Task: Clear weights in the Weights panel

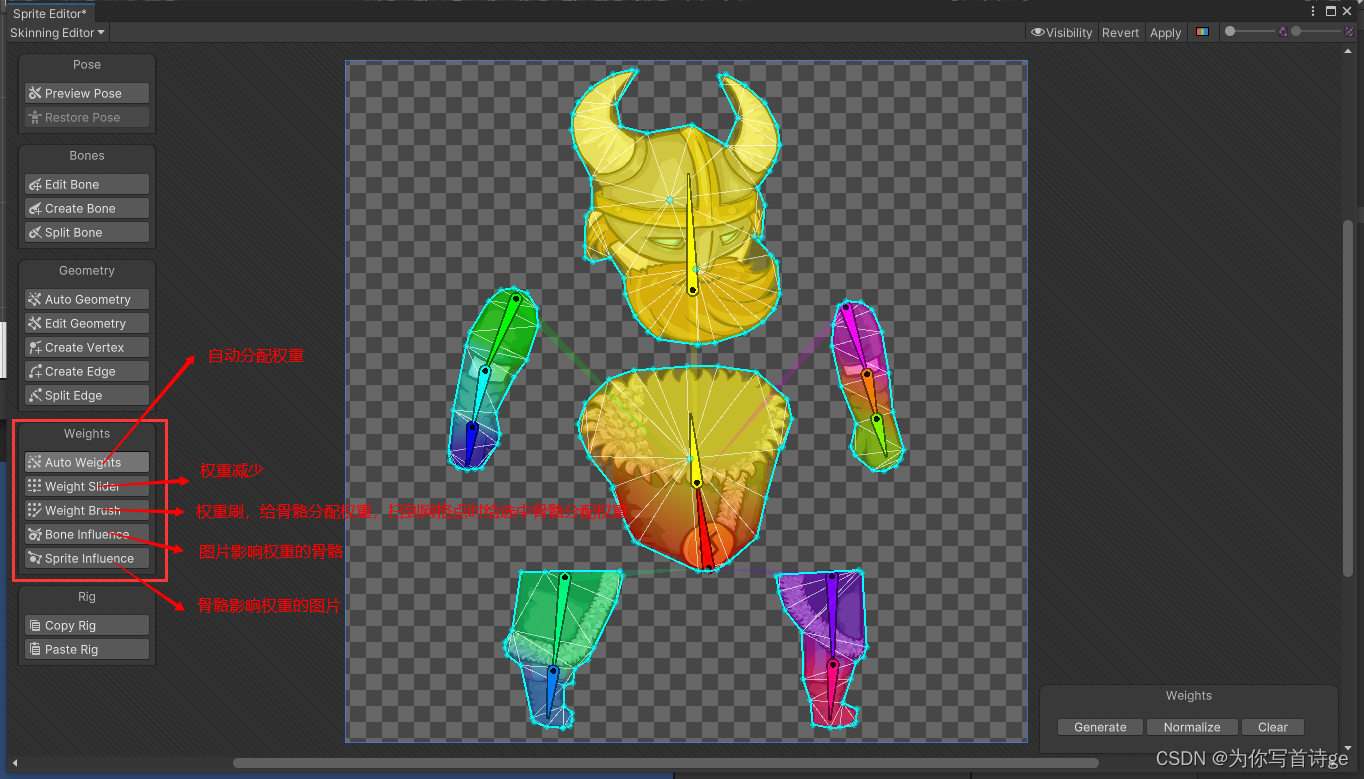Action: pyautogui.click(x=1273, y=727)
